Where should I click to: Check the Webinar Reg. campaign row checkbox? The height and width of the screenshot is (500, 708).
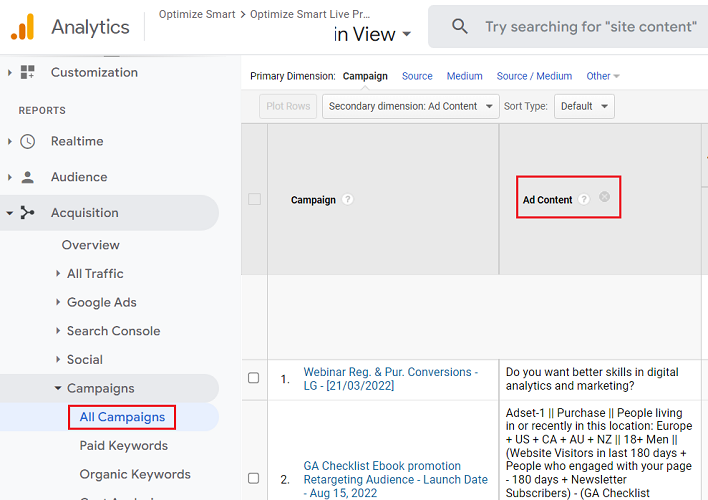tap(254, 378)
